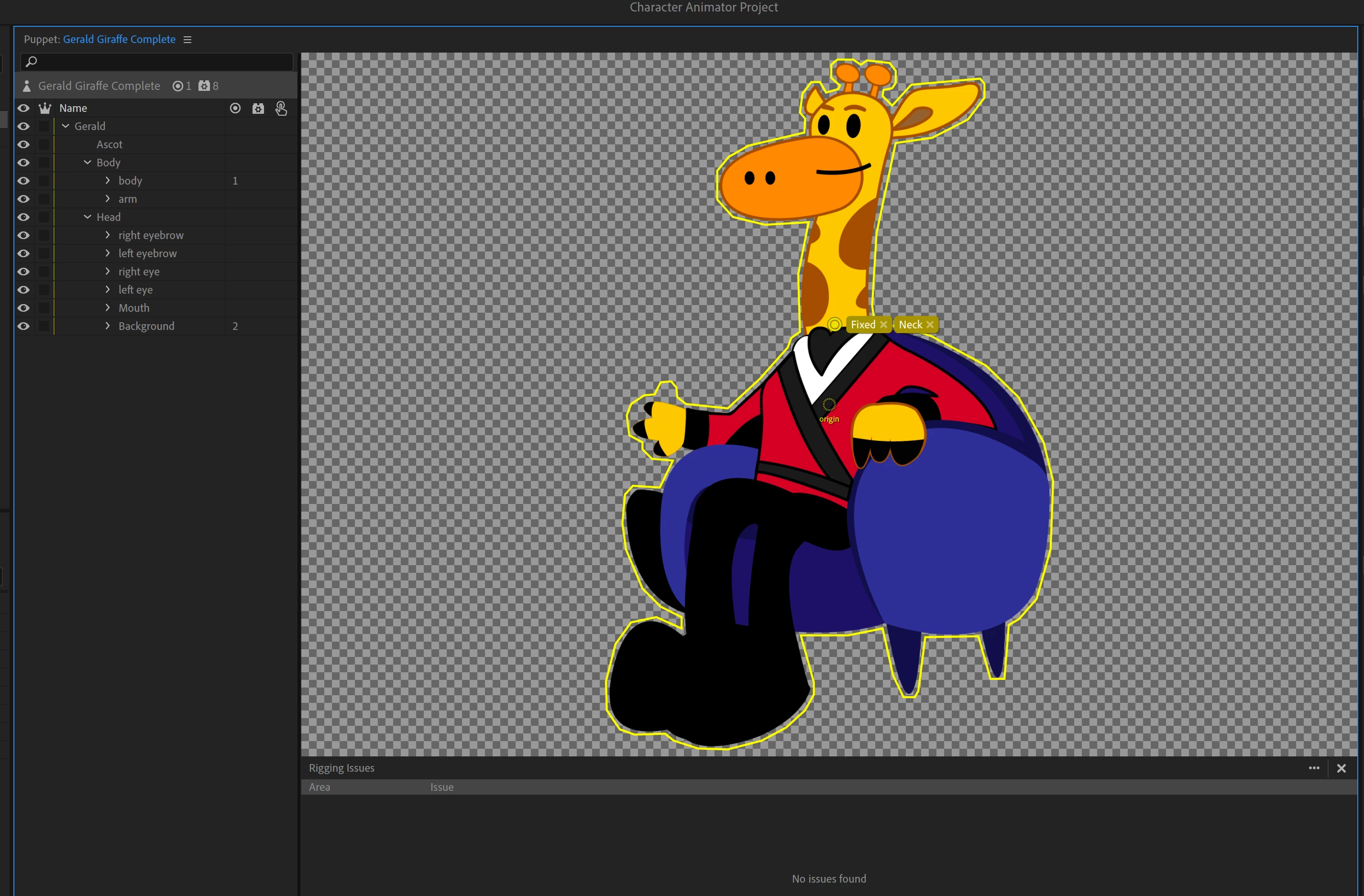Click the Issue column header

pos(442,787)
